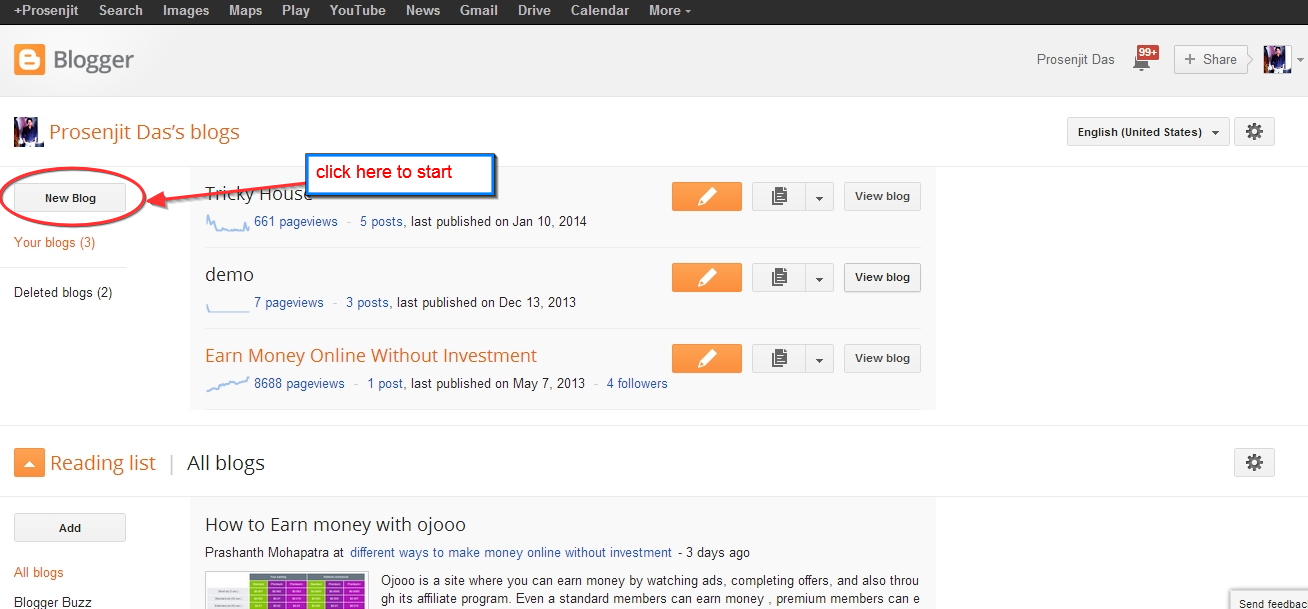The image size is (1308, 609).
Task: Go to Search in Google bar
Action: 121,10
